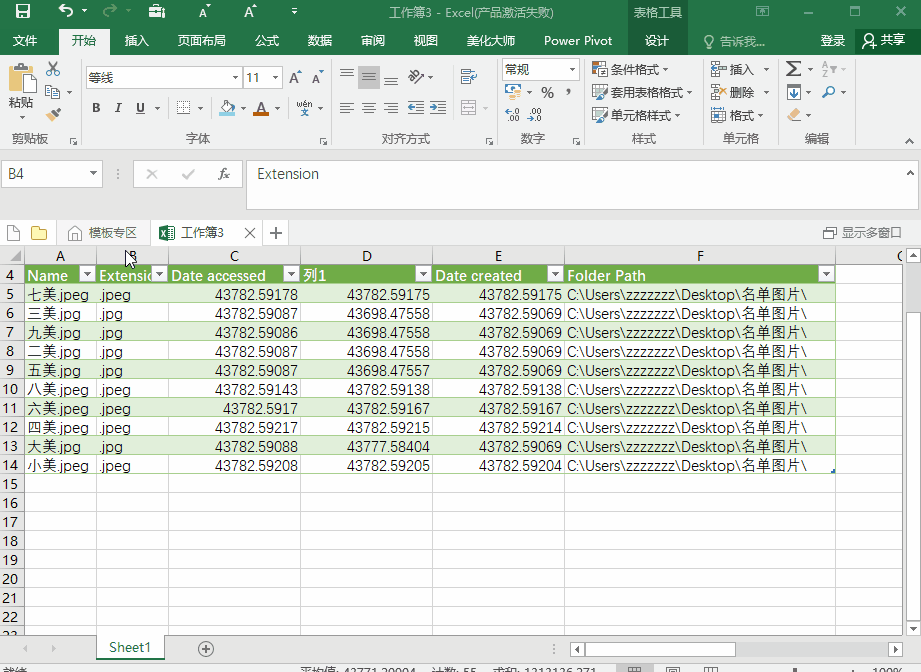
Task: Click the AutoSum sigma icon
Action: coord(793,69)
